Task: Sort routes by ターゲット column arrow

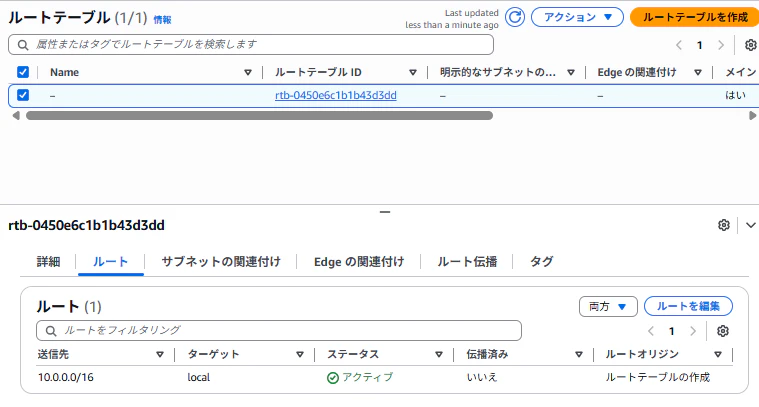Action: 300,355
